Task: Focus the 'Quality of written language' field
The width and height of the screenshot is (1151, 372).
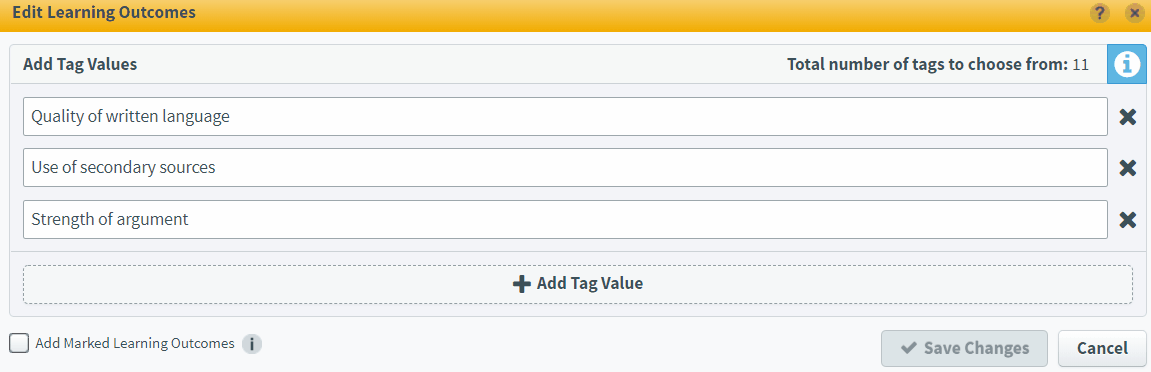Action: point(565,117)
